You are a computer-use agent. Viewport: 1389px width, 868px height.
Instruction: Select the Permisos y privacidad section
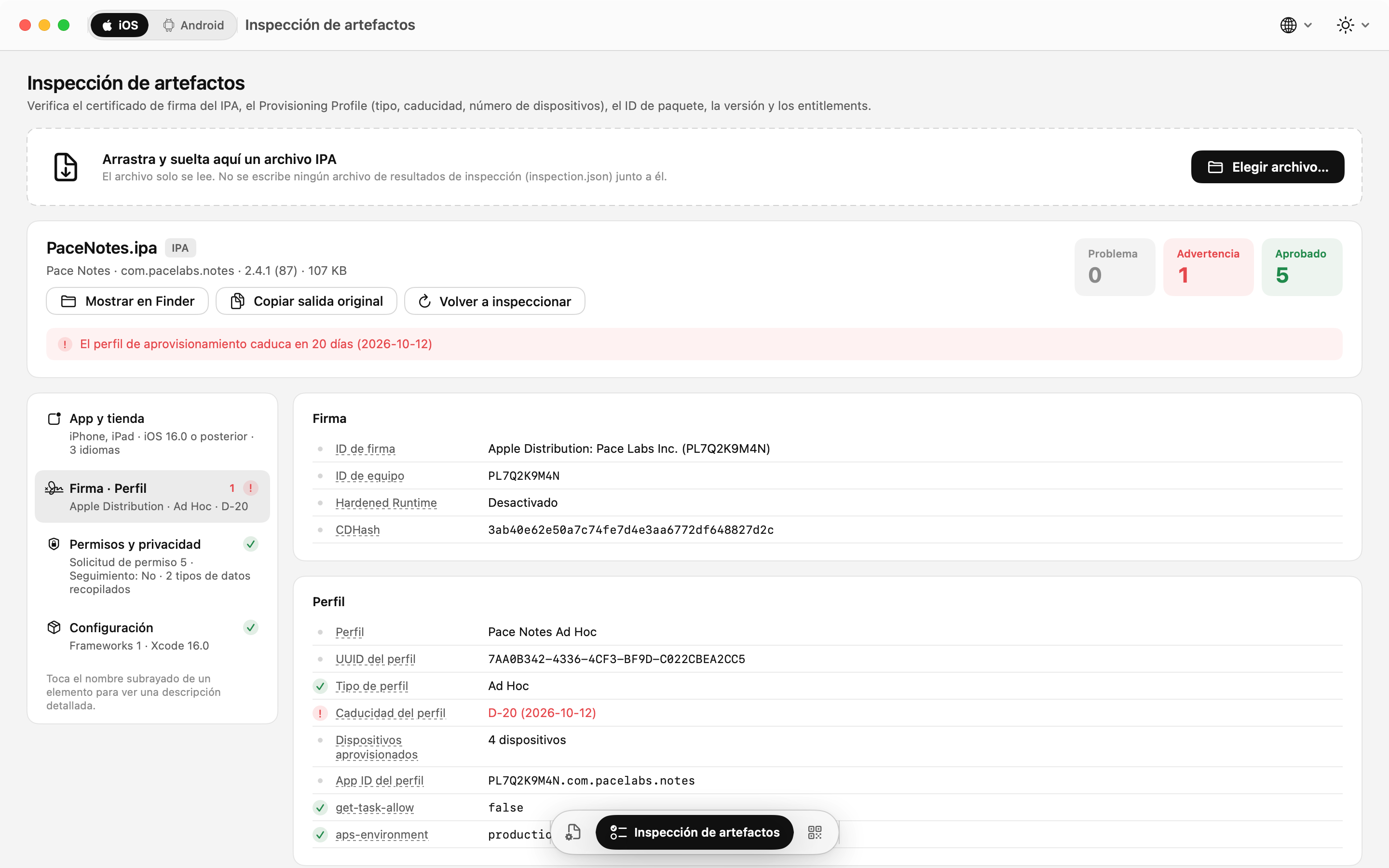[x=152, y=566]
